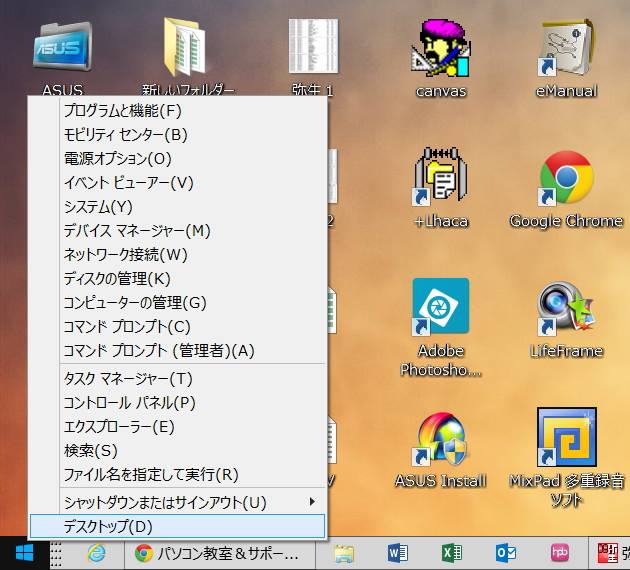Open タスク マネージャー(T)
Viewport: 630px width, 570px height.
(177, 379)
